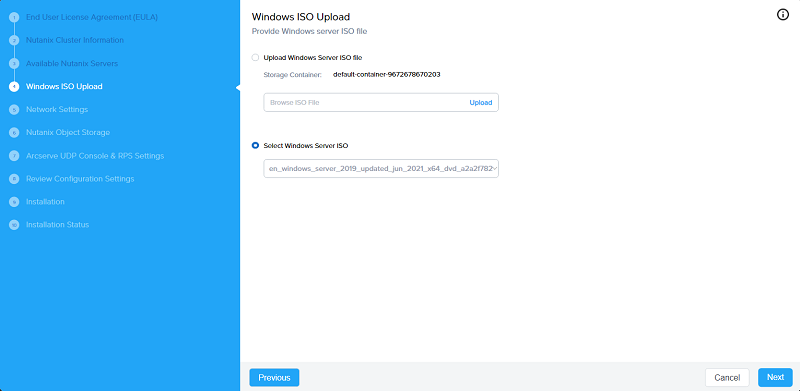
Task: Select the Select Windows Server ISO radio
Action: point(255,145)
